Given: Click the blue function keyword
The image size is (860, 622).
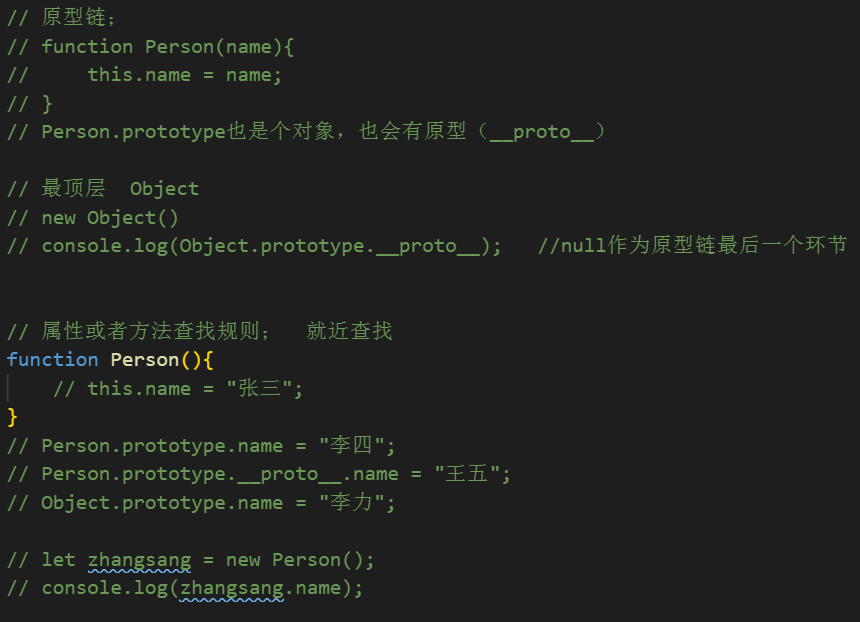Looking at the screenshot, I should 52,360.
